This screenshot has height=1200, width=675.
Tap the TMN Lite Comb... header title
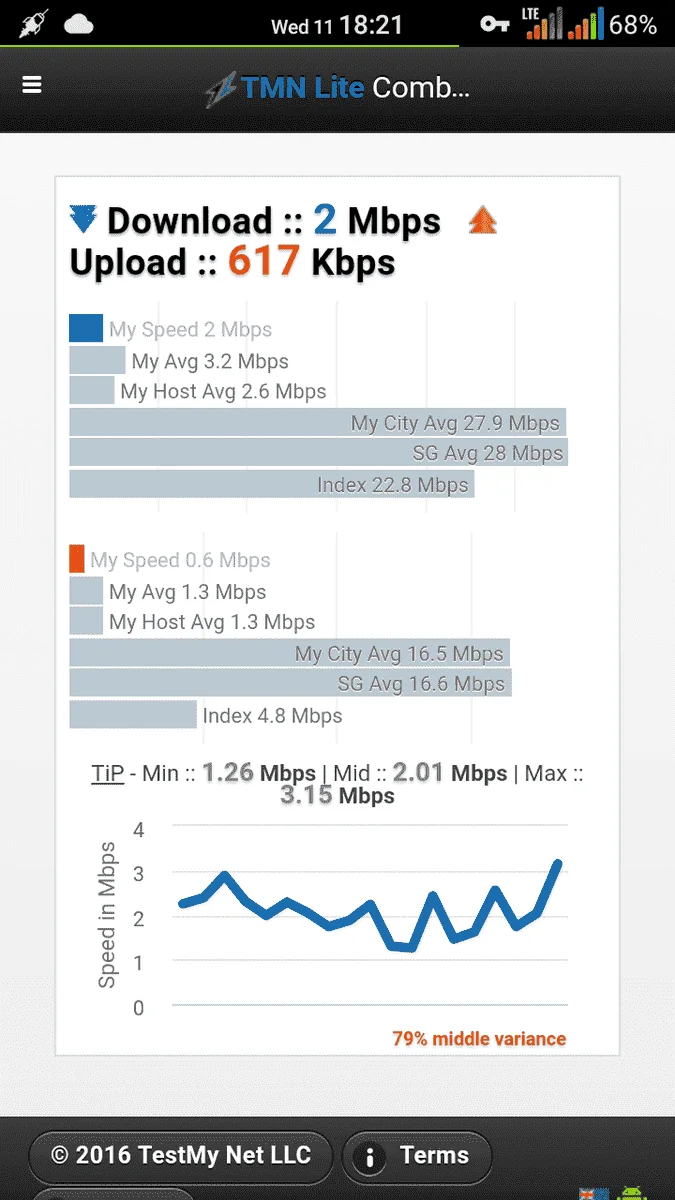pos(337,88)
